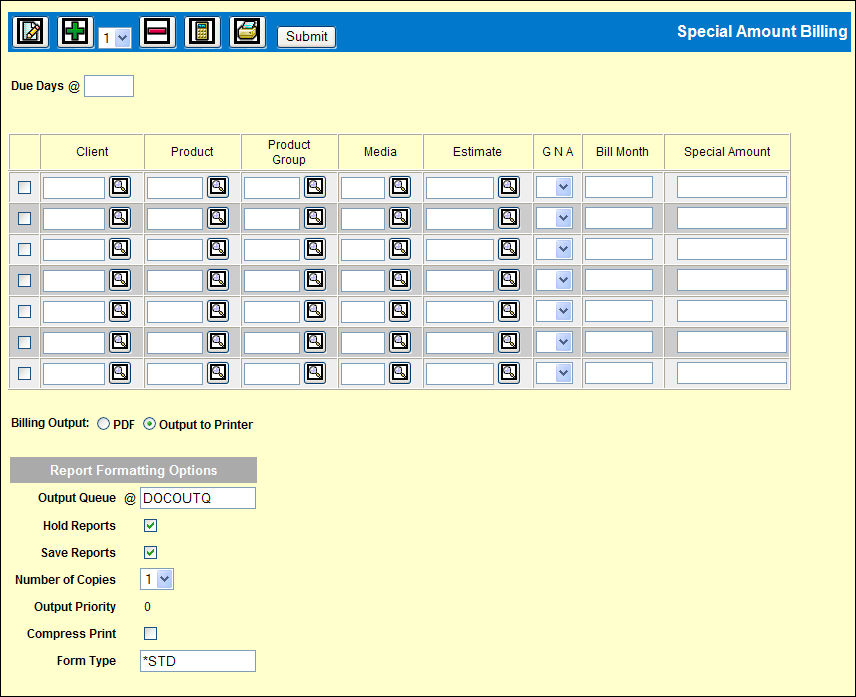Check the third row selection checkbox

click(x=25, y=249)
